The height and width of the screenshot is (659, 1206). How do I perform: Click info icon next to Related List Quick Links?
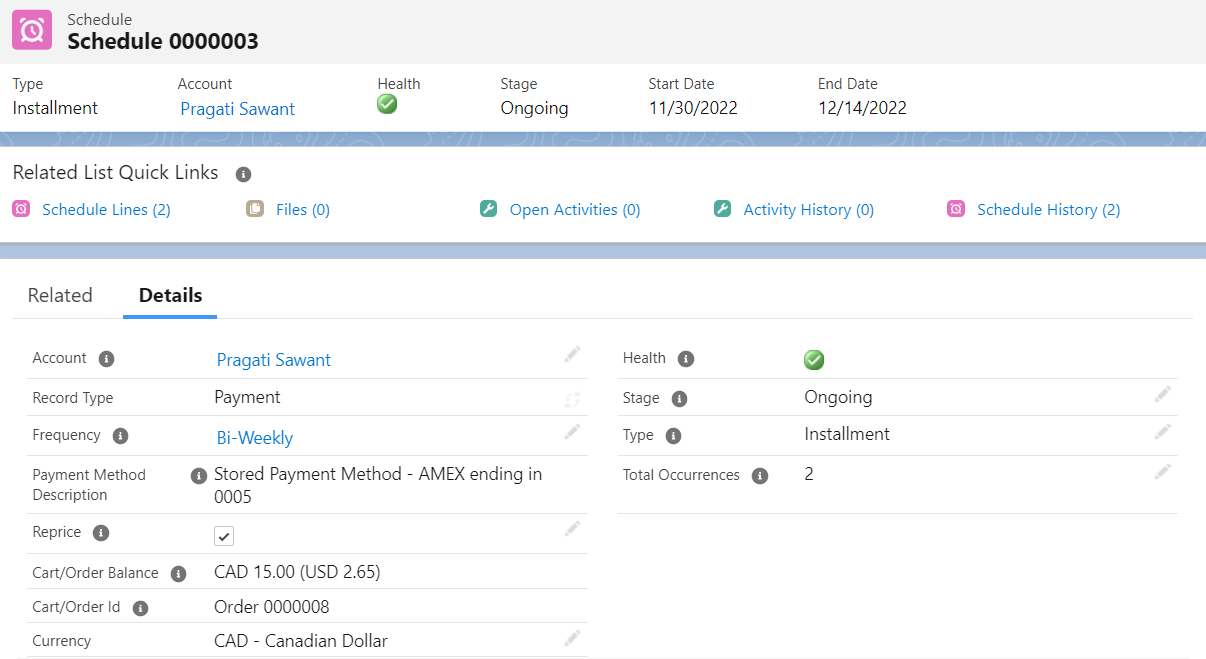[x=243, y=174]
